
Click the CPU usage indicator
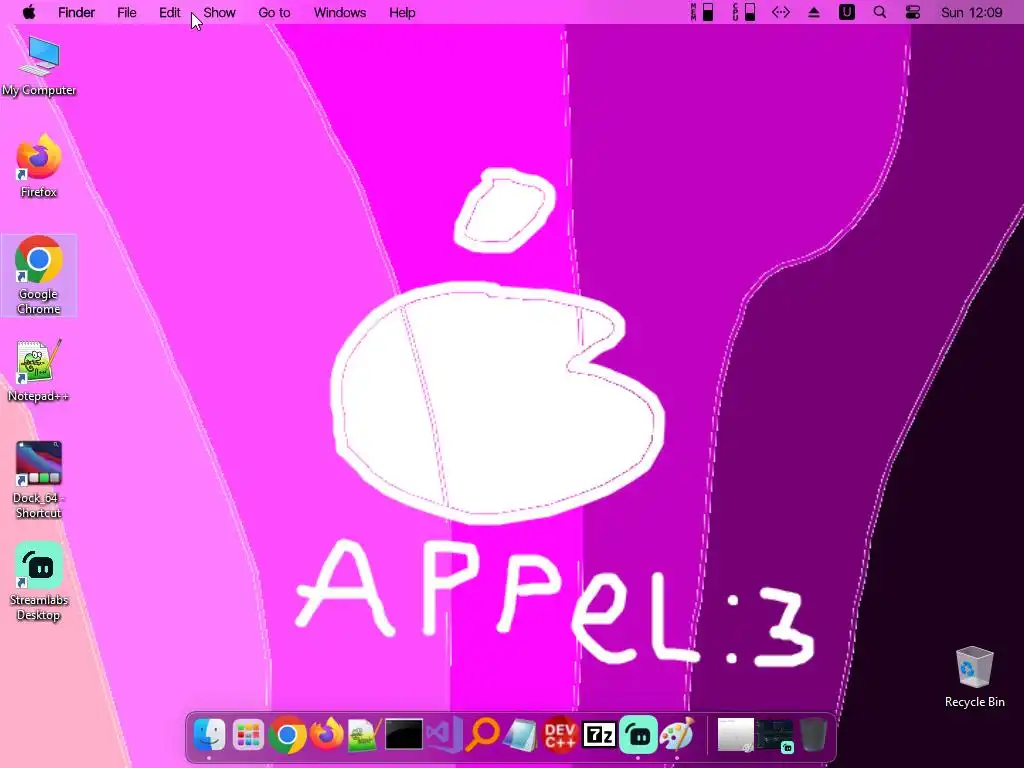(x=744, y=12)
